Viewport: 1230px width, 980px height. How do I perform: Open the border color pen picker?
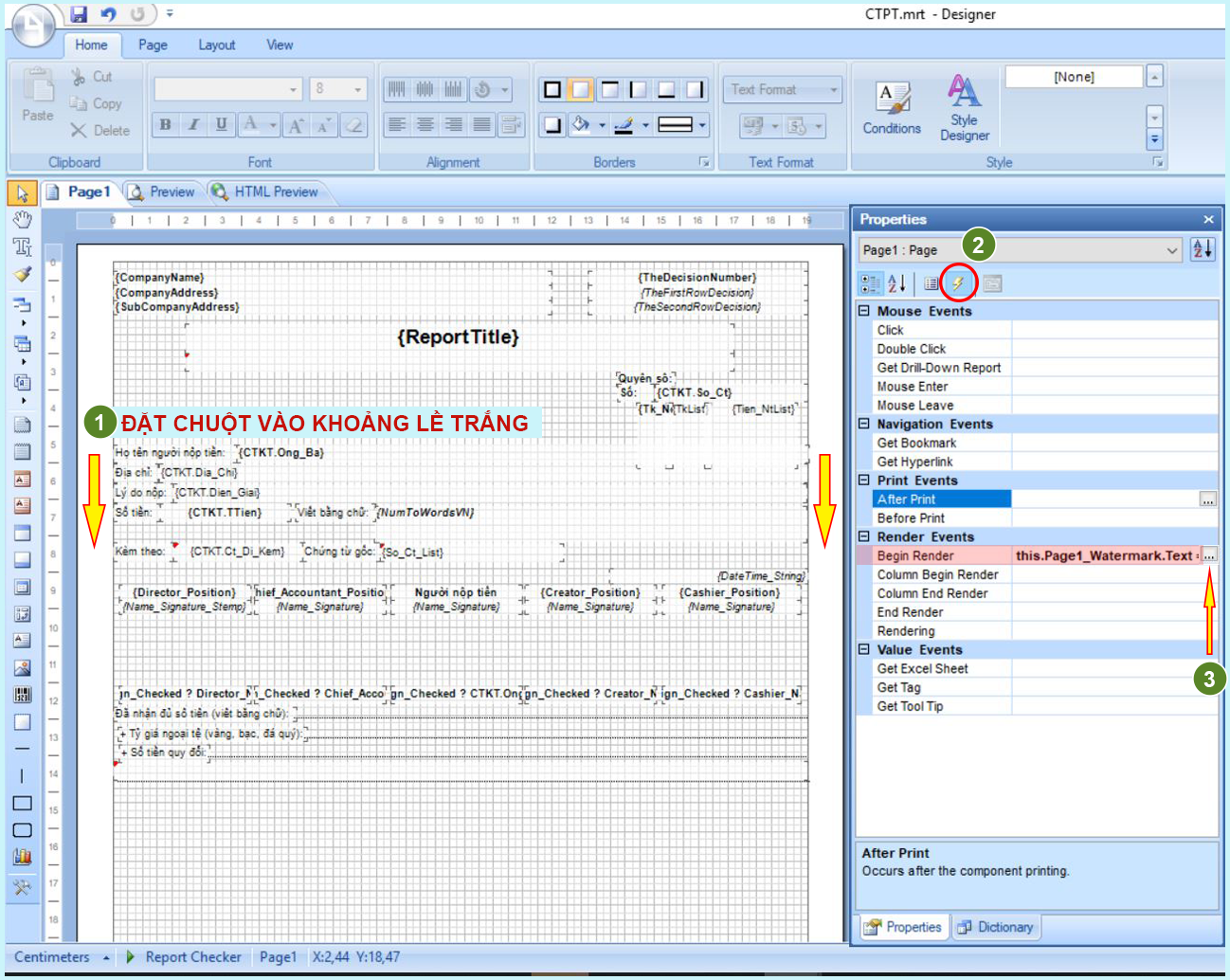click(631, 124)
